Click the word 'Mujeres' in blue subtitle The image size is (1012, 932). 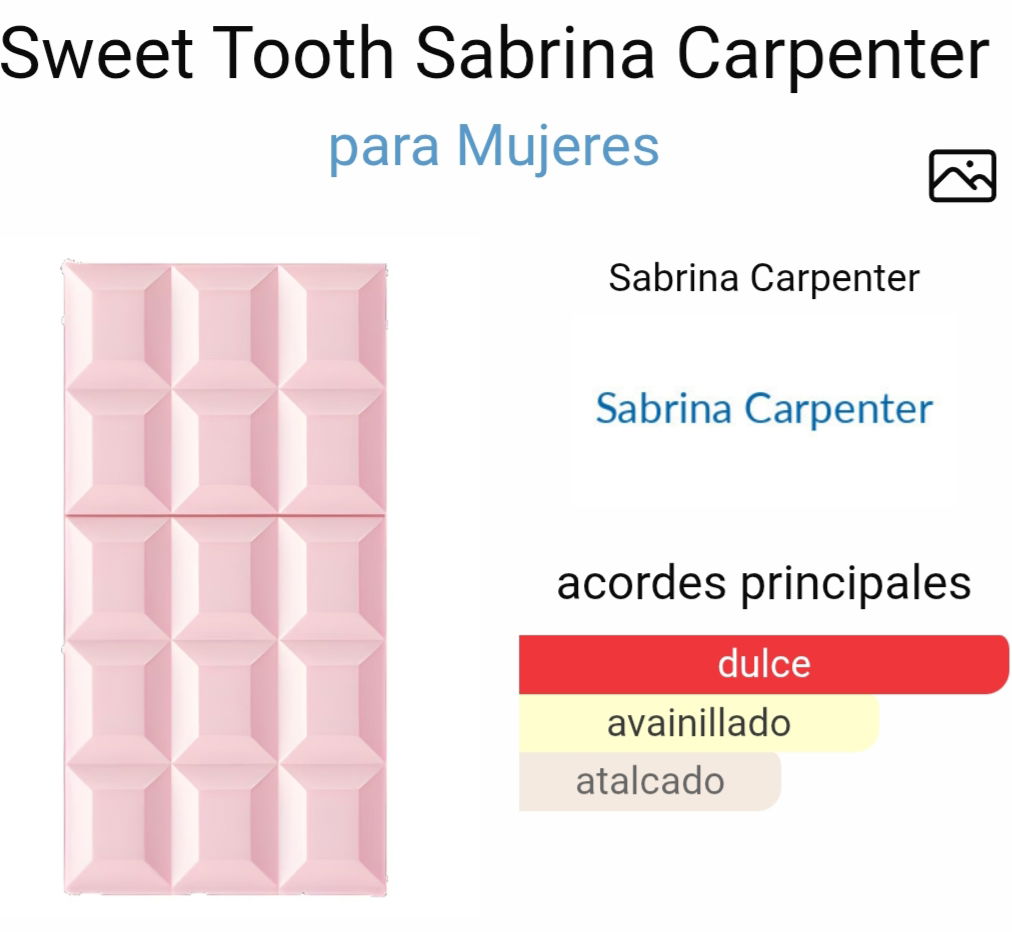pos(558,146)
